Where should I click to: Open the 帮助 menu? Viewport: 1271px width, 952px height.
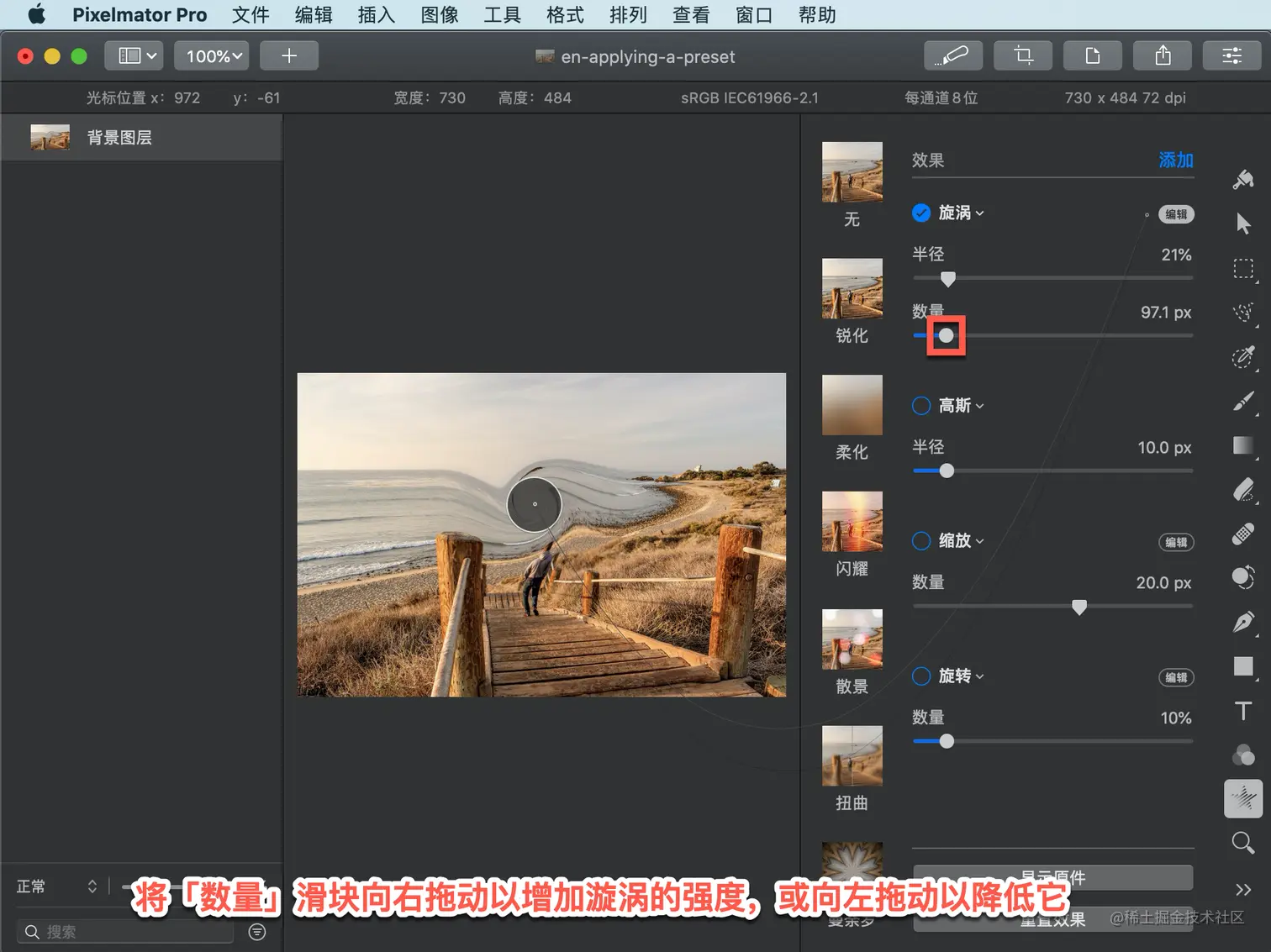tap(816, 14)
